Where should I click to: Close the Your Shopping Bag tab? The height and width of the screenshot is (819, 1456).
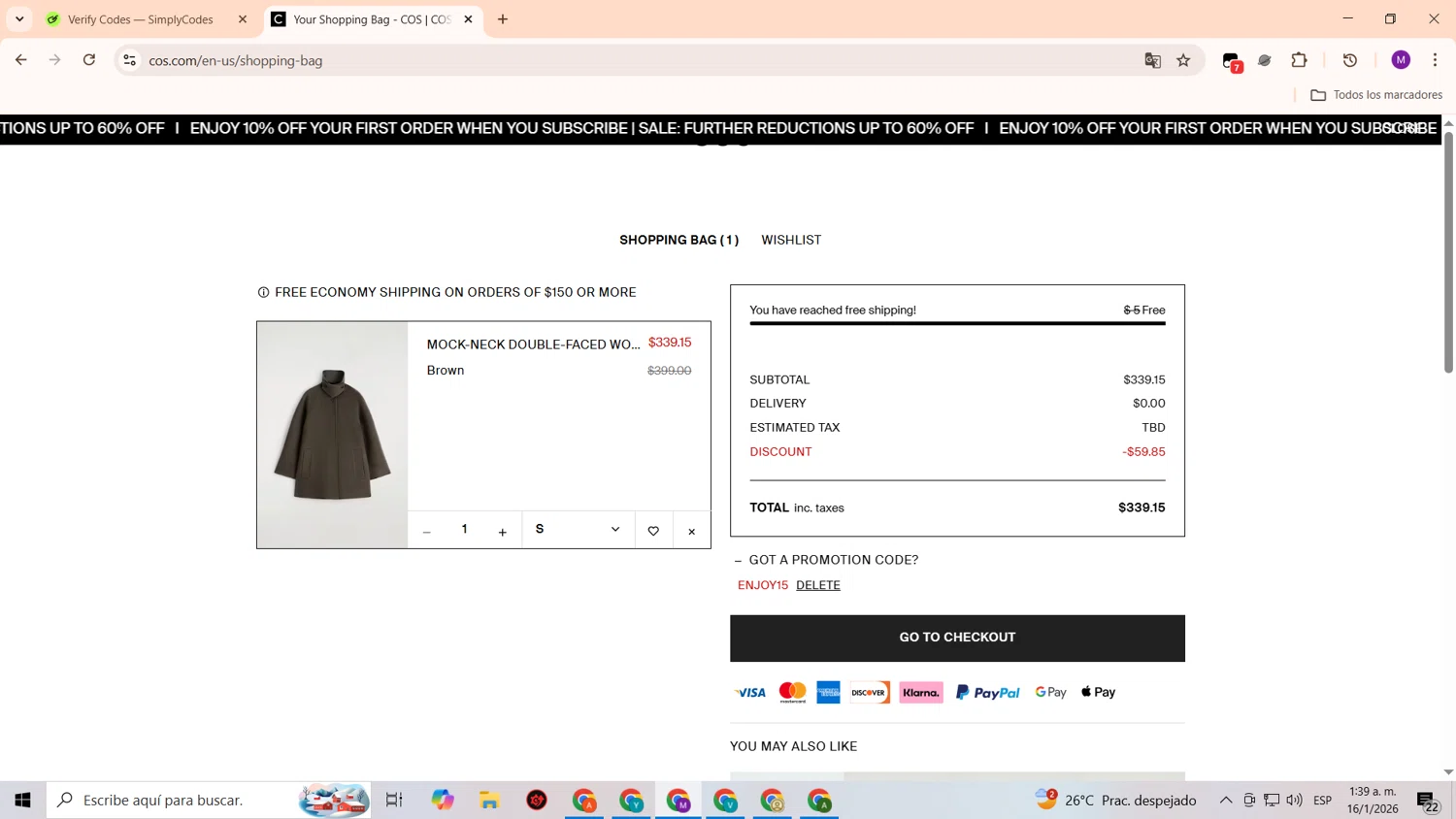pos(468,19)
